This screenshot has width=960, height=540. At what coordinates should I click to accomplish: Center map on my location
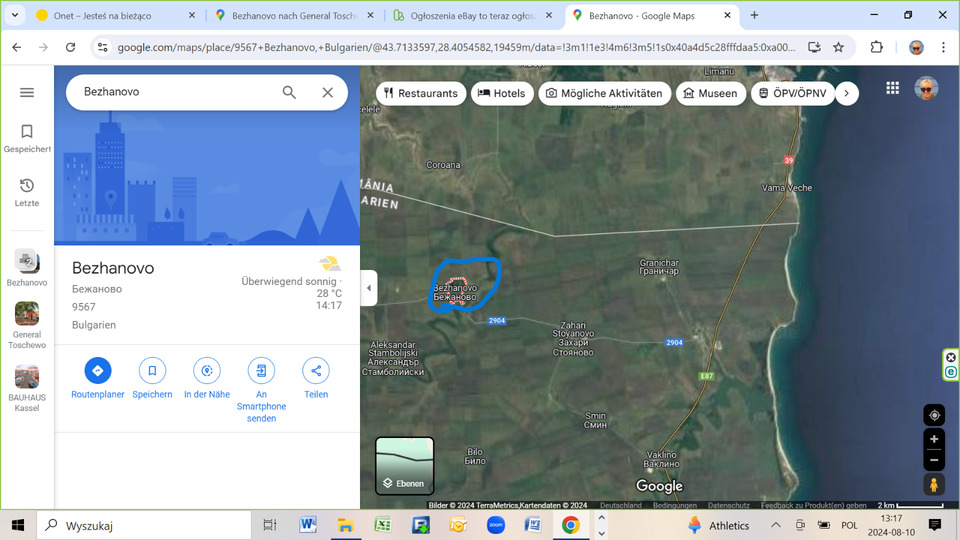[x=934, y=415]
